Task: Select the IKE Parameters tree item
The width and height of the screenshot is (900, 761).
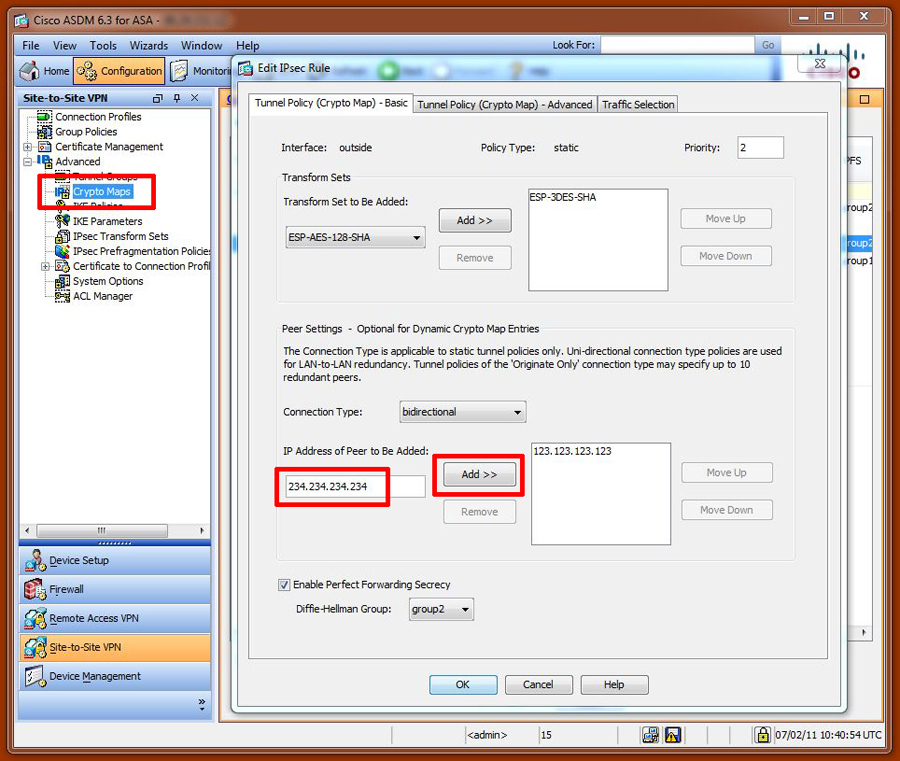Action: (x=107, y=221)
